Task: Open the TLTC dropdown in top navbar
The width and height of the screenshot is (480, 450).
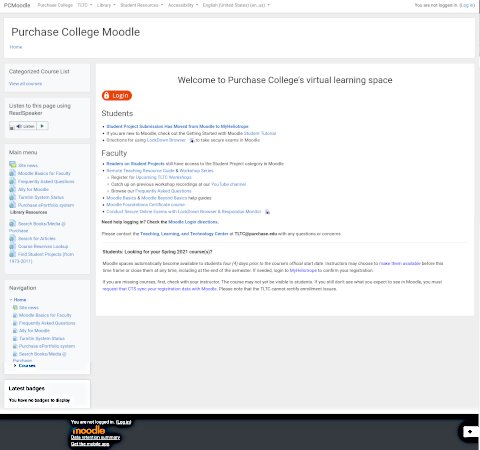Action: click(x=85, y=5)
